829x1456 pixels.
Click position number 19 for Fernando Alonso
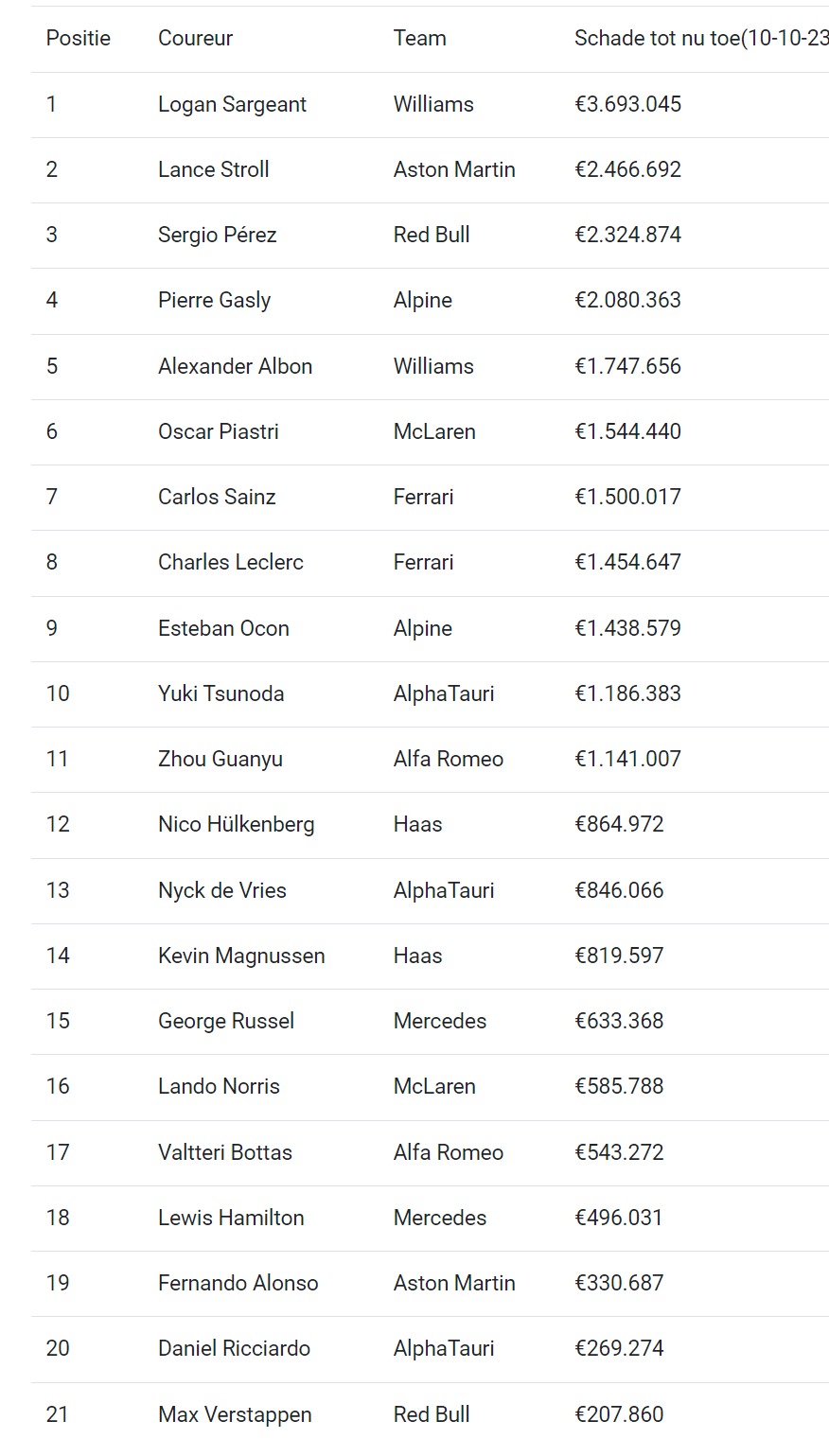pyautogui.click(x=58, y=1283)
